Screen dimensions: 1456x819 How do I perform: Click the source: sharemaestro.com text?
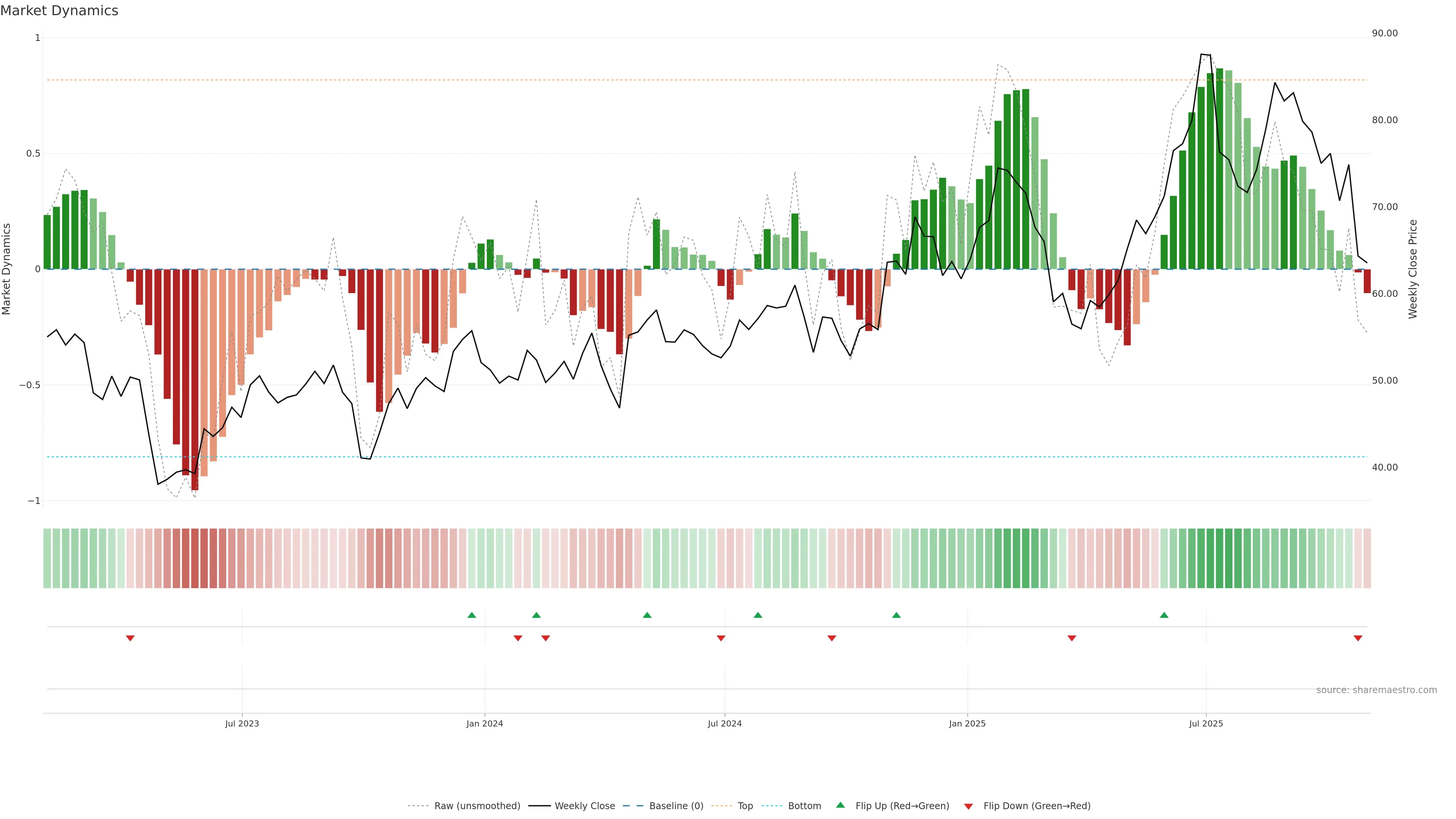tap(1376, 690)
